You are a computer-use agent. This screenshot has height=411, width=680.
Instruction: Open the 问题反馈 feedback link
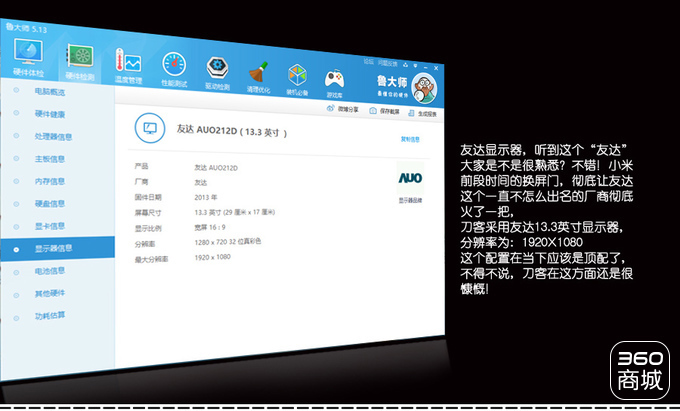pyautogui.click(x=387, y=63)
